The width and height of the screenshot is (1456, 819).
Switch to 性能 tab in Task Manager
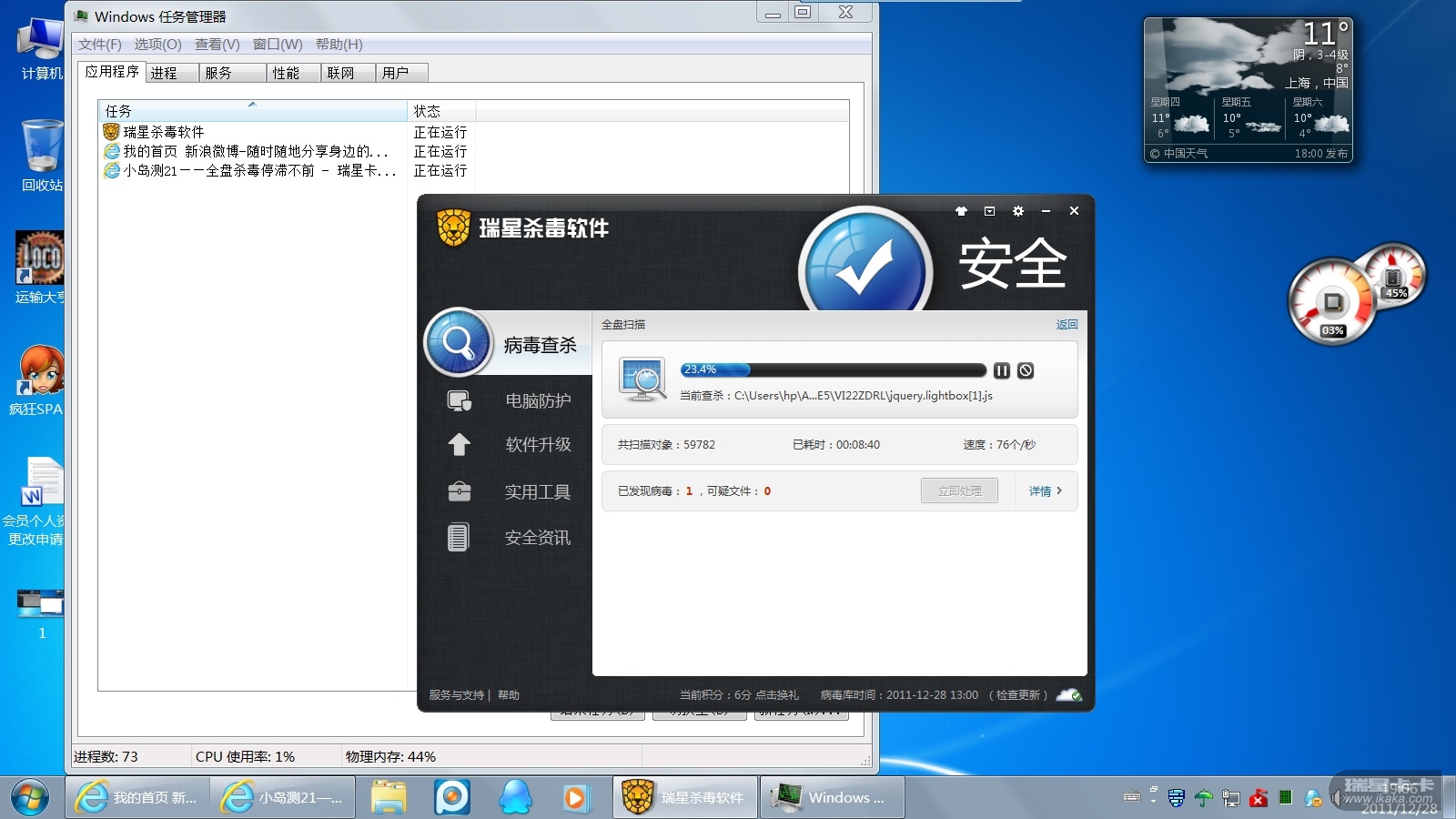[293, 73]
